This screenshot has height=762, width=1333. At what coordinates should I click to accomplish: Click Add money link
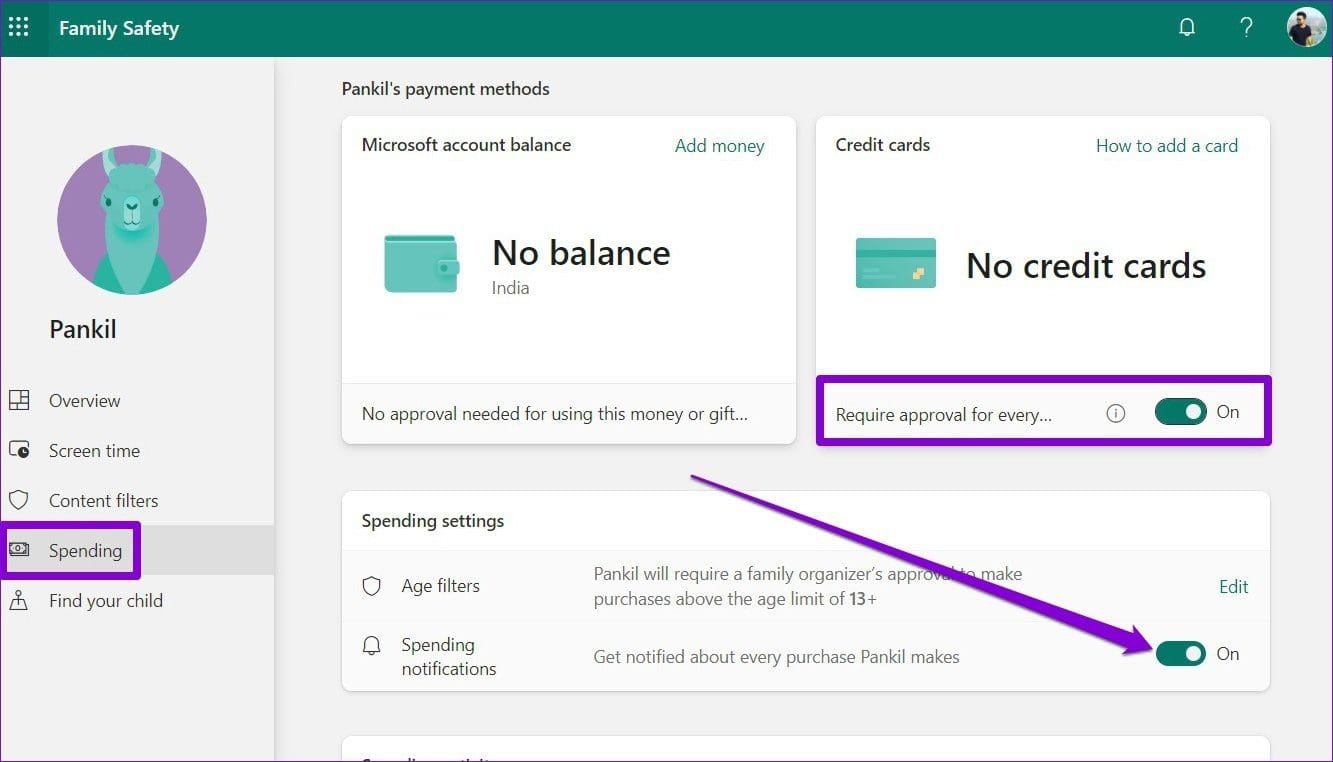(719, 146)
